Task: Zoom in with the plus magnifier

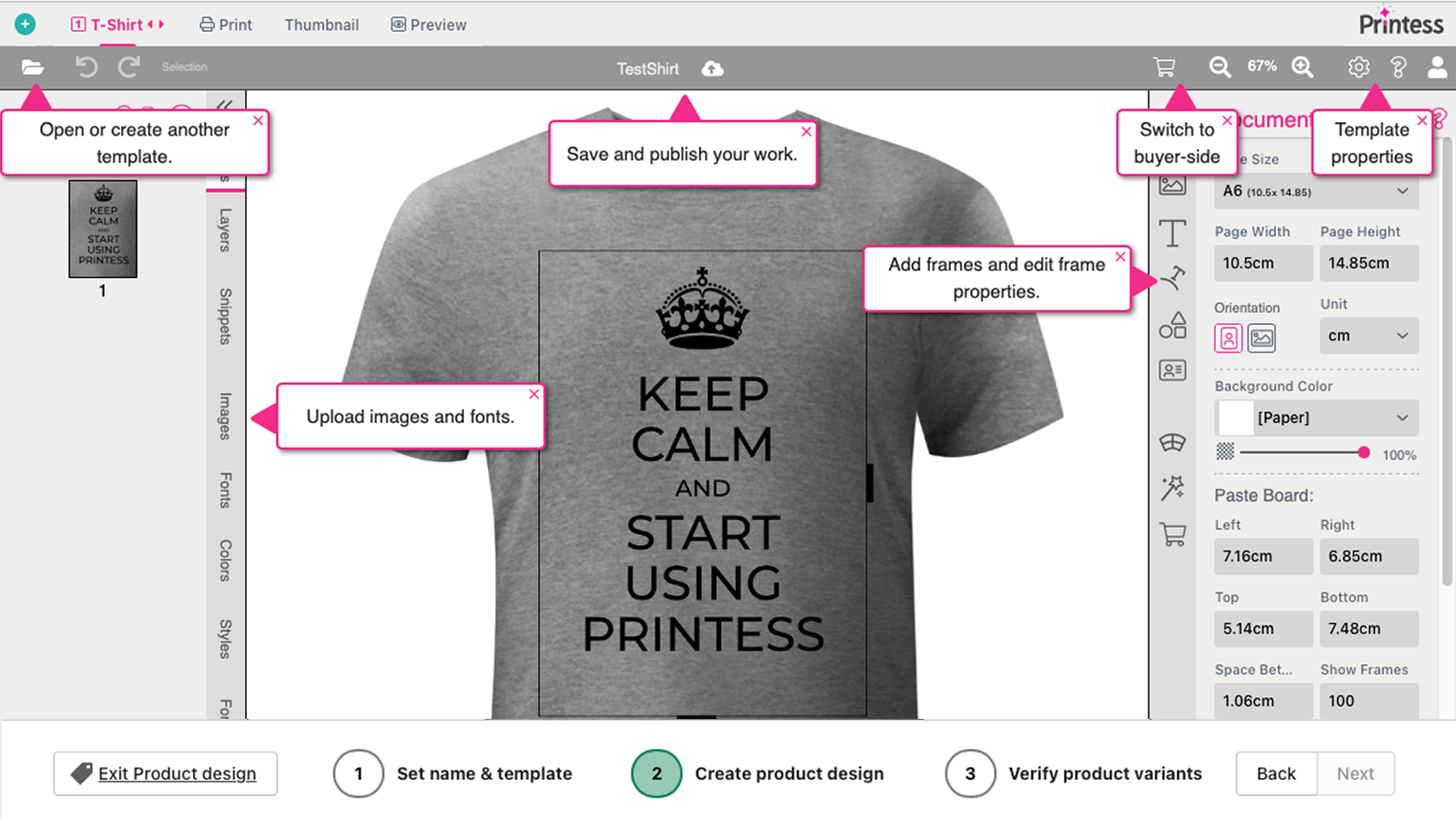Action: (x=1302, y=67)
